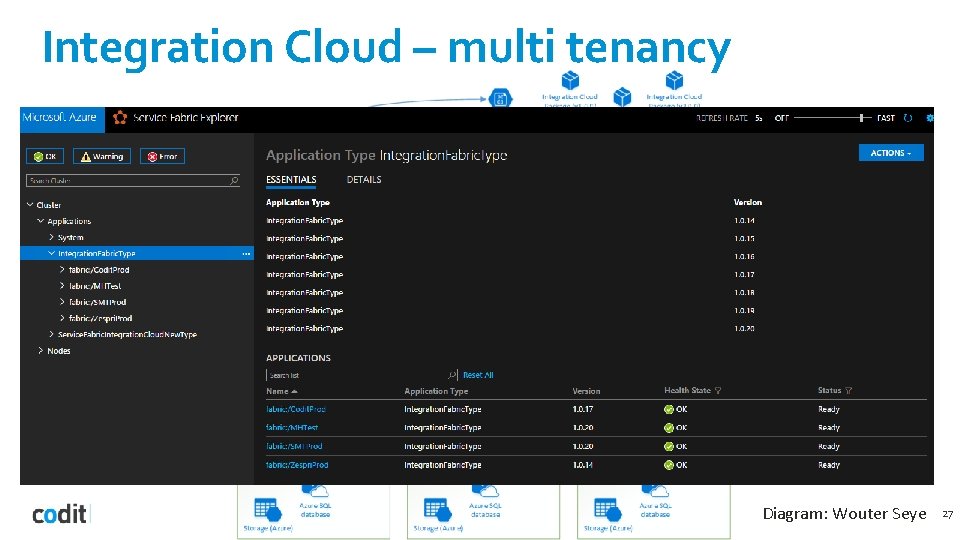Click the magnifier icon in applications search list
The height and width of the screenshot is (540, 960).
pyautogui.click(x=452, y=375)
